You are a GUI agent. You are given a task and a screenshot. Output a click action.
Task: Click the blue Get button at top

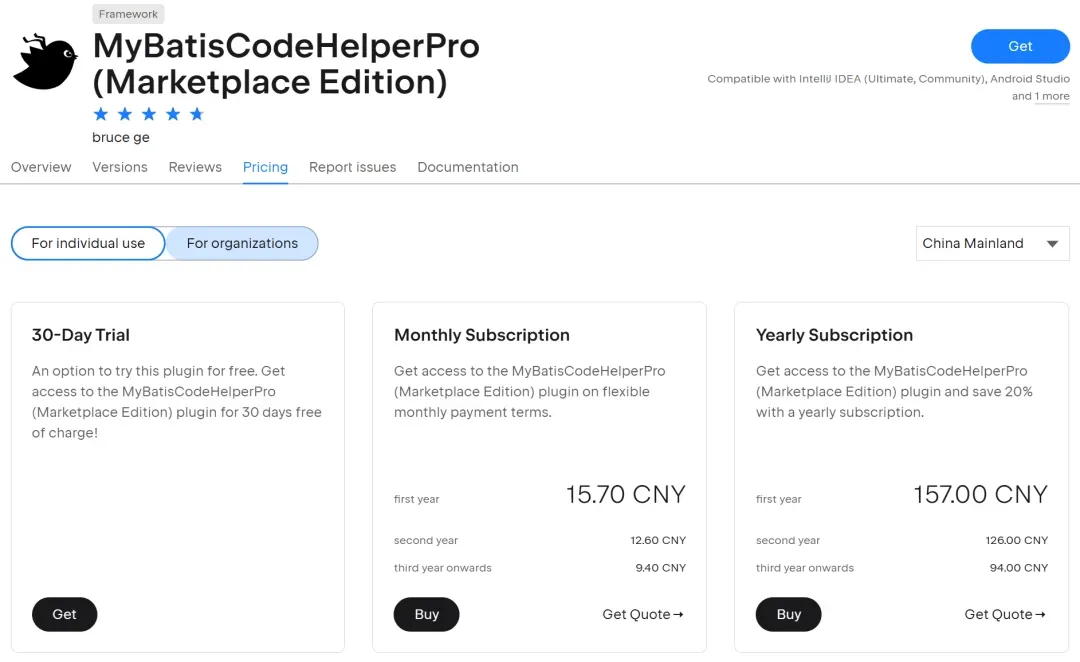click(x=1020, y=46)
